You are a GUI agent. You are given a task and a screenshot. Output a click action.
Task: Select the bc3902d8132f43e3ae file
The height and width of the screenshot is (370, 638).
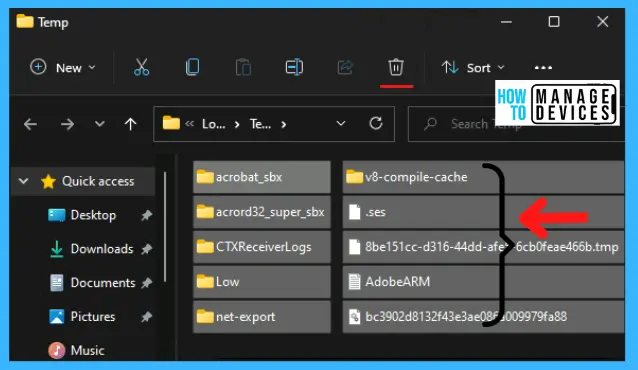coord(483,317)
